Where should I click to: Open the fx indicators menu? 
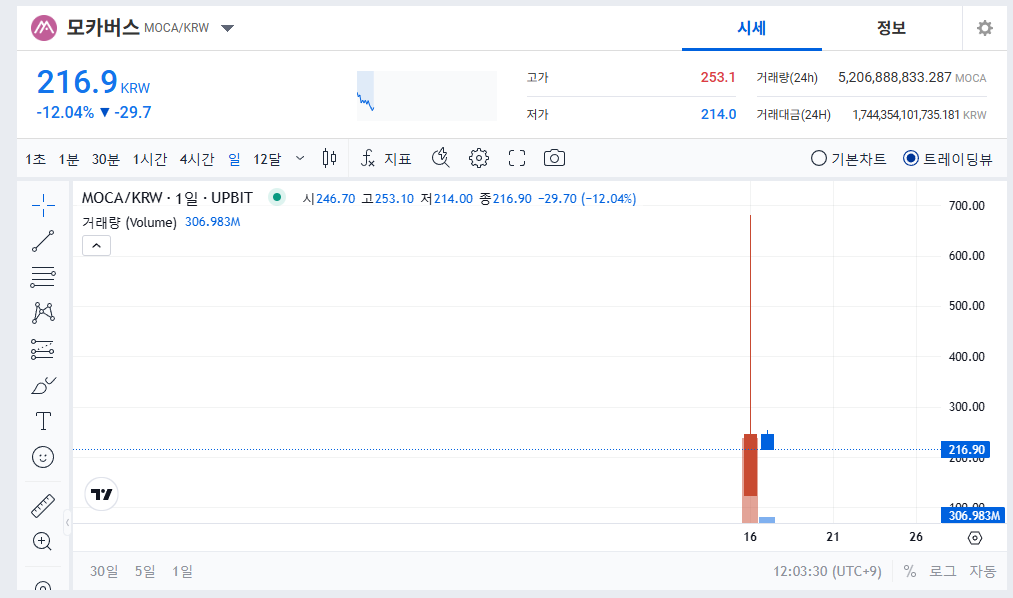pyautogui.click(x=368, y=158)
